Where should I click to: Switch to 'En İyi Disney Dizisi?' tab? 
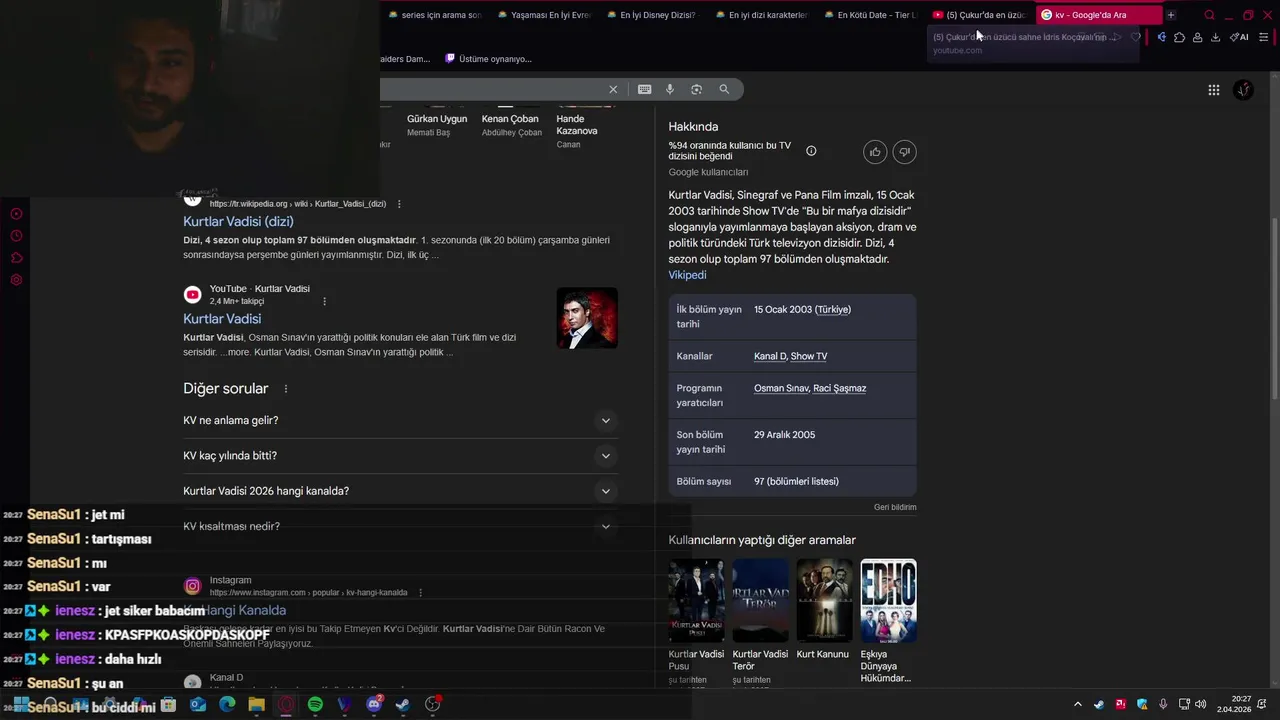(653, 15)
